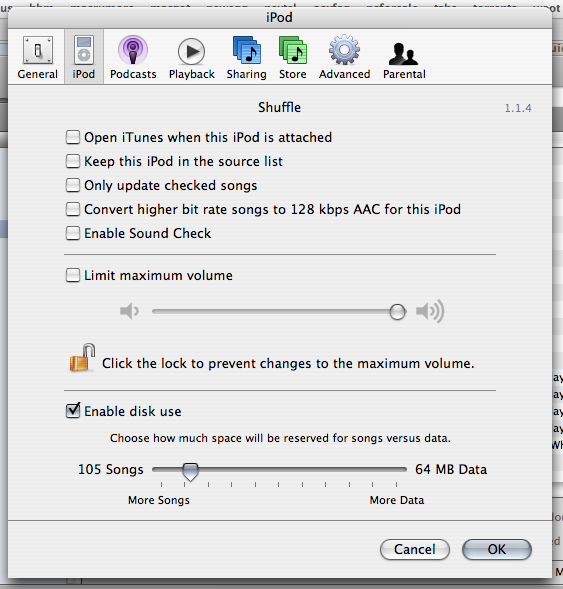This screenshot has width=563, height=589.
Task: Click the Shuffle device name heading
Action: tap(279, 107)
